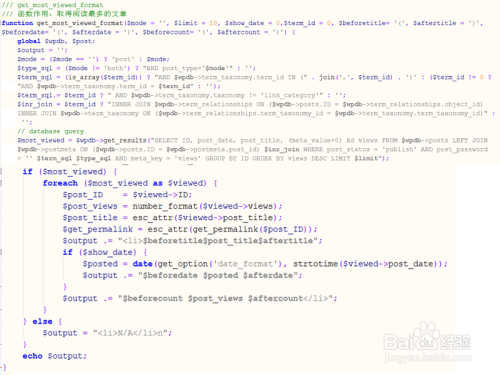Click the Baidu paw logo watermark

click(425, 336)
